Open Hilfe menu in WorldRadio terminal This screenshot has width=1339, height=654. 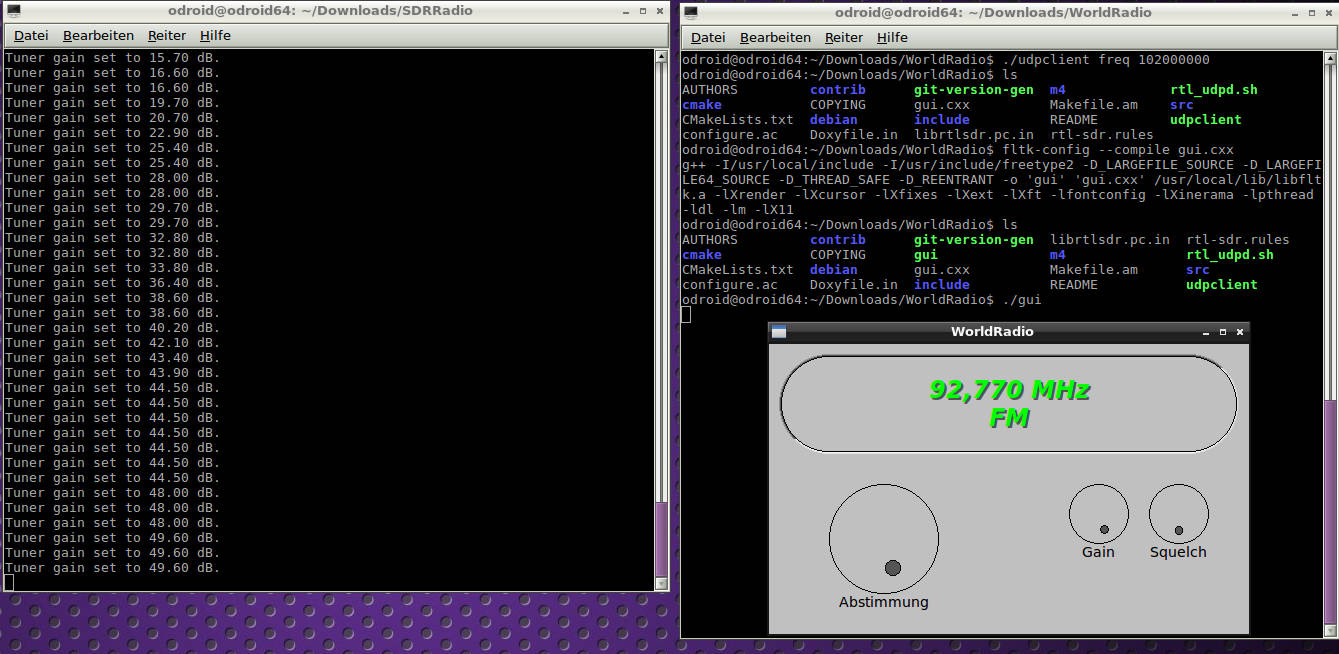[x=892, y=38]
